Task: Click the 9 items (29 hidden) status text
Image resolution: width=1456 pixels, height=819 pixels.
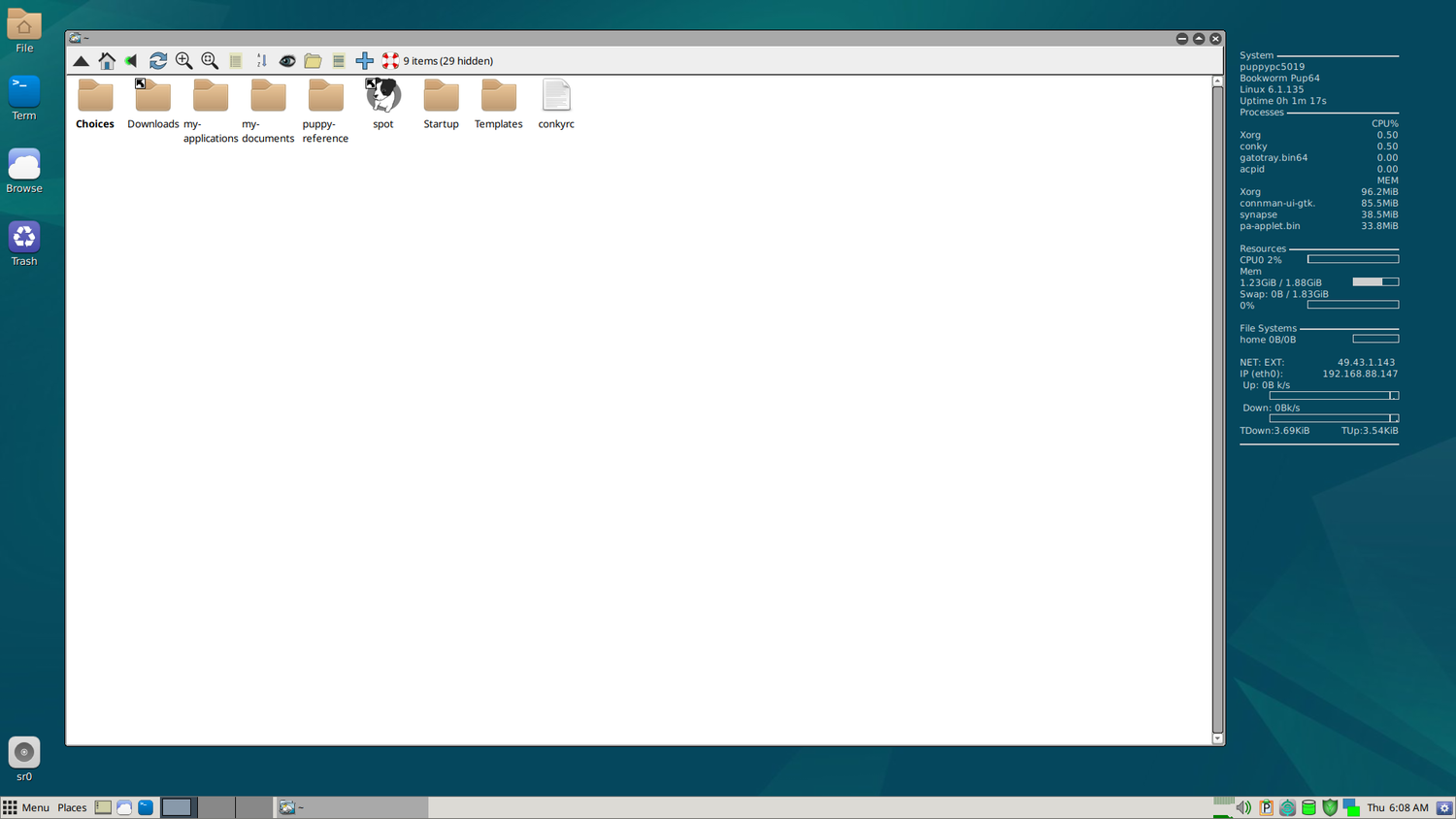Action: click(x=448, y=61)
